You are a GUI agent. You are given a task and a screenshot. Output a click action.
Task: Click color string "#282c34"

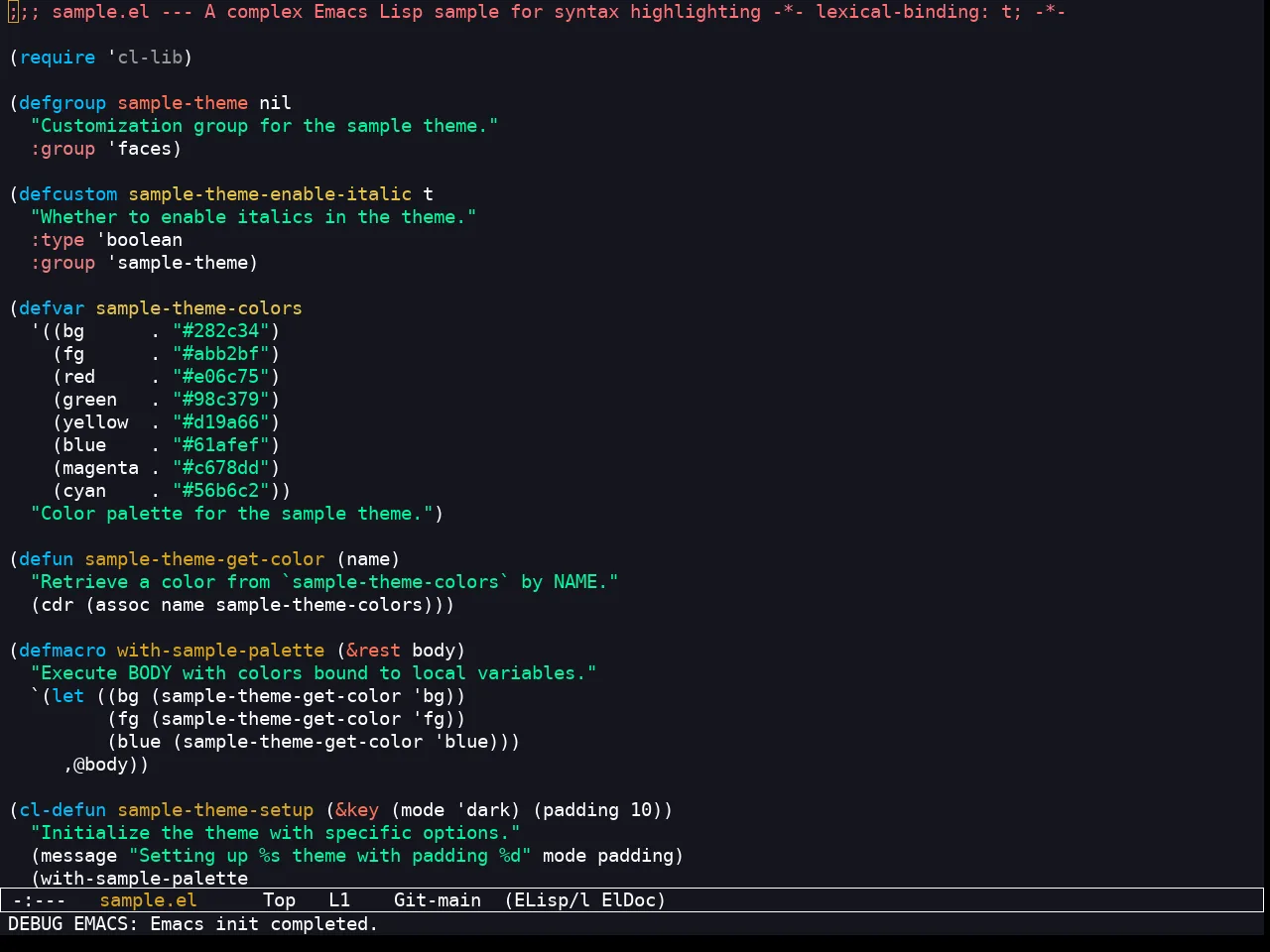point(220,331)
